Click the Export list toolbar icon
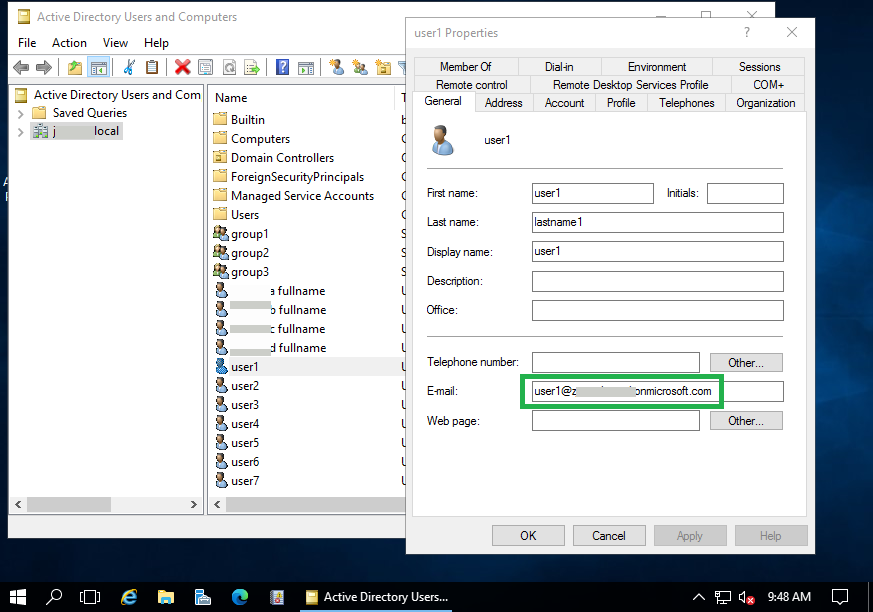 (253, 67)
